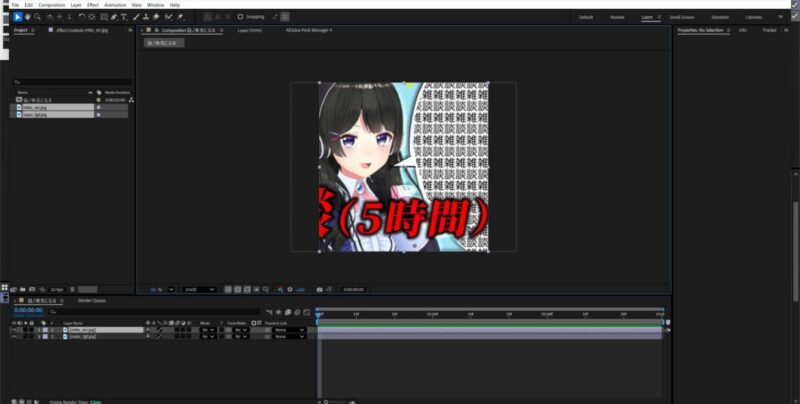The width and height of the screenshot is (800, 404).
Task: Open Parent & Link dropdown for layer 1
Action: [289, 330]
